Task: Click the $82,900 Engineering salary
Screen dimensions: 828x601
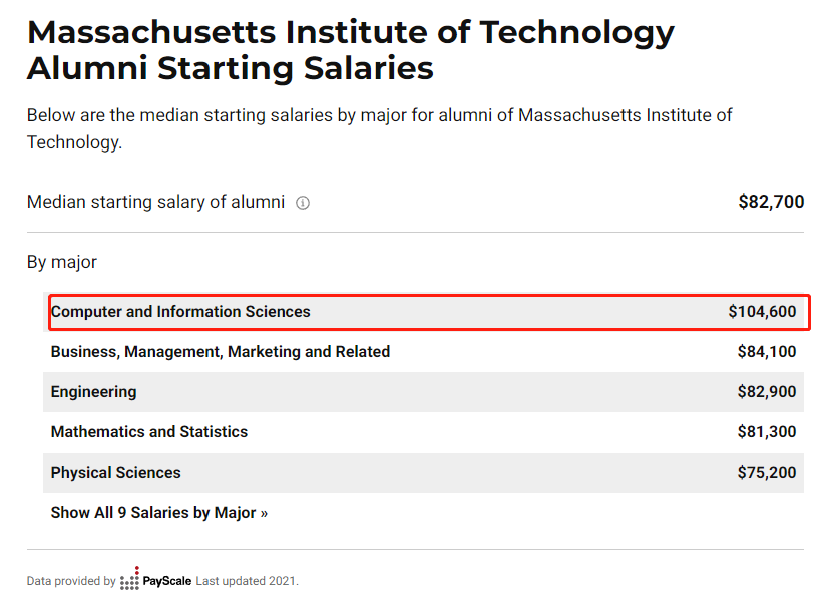Action: click(x=767, y=392)
